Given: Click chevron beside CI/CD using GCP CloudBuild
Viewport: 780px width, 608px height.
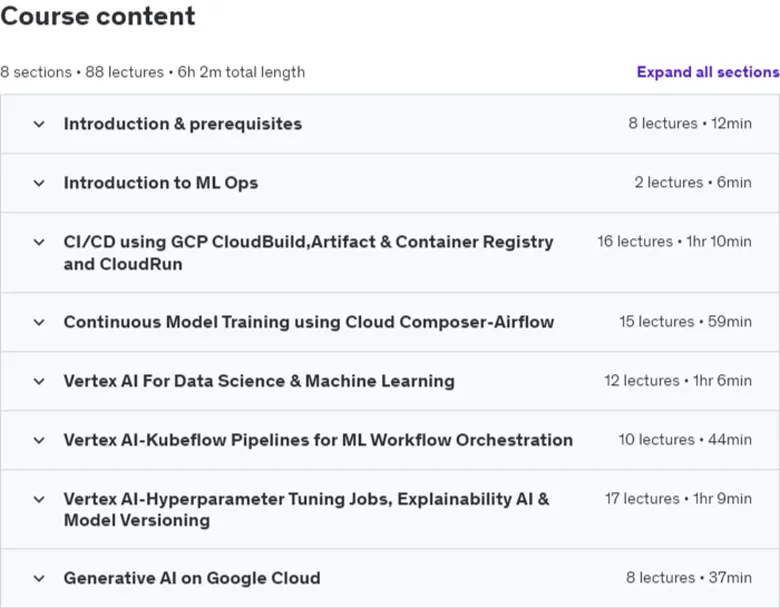Looking at the screenshot, I should (39, 242).
